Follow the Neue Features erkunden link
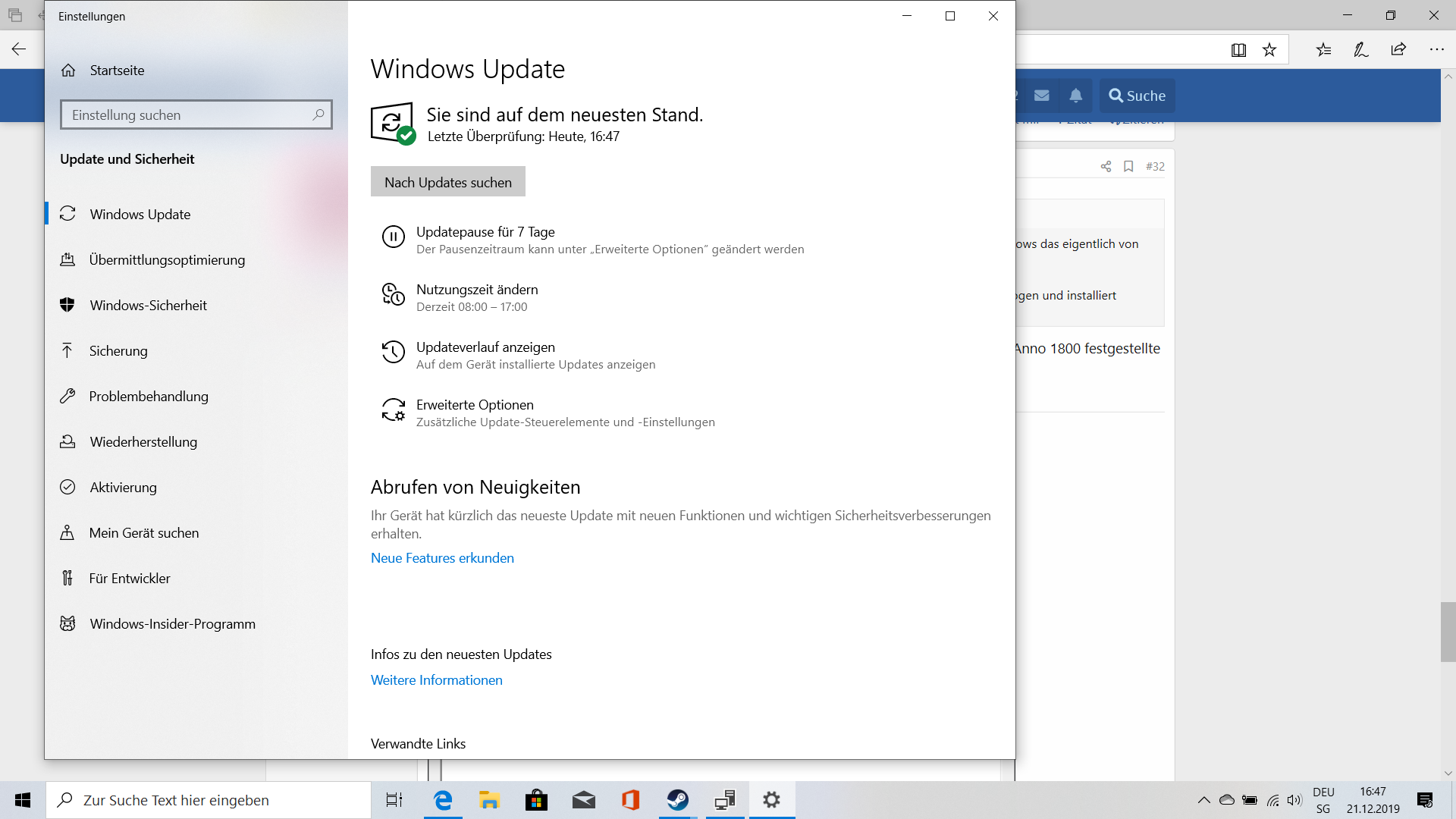Screen dimensions: 1456x819 pos(442,558)
